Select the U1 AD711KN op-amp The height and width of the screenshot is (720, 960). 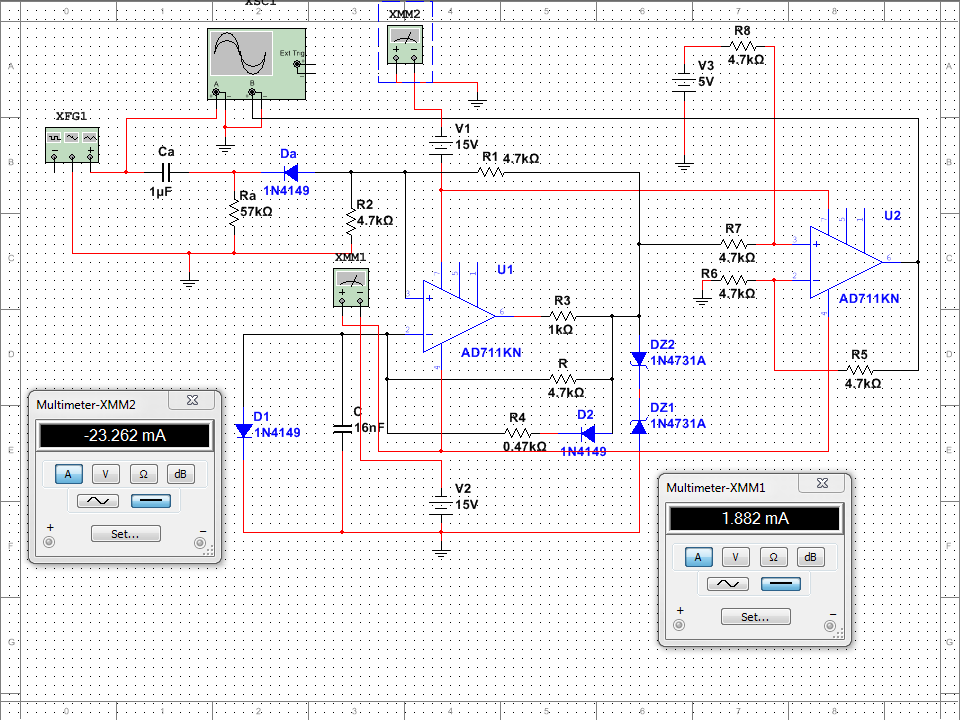click(x=458, y=315)
